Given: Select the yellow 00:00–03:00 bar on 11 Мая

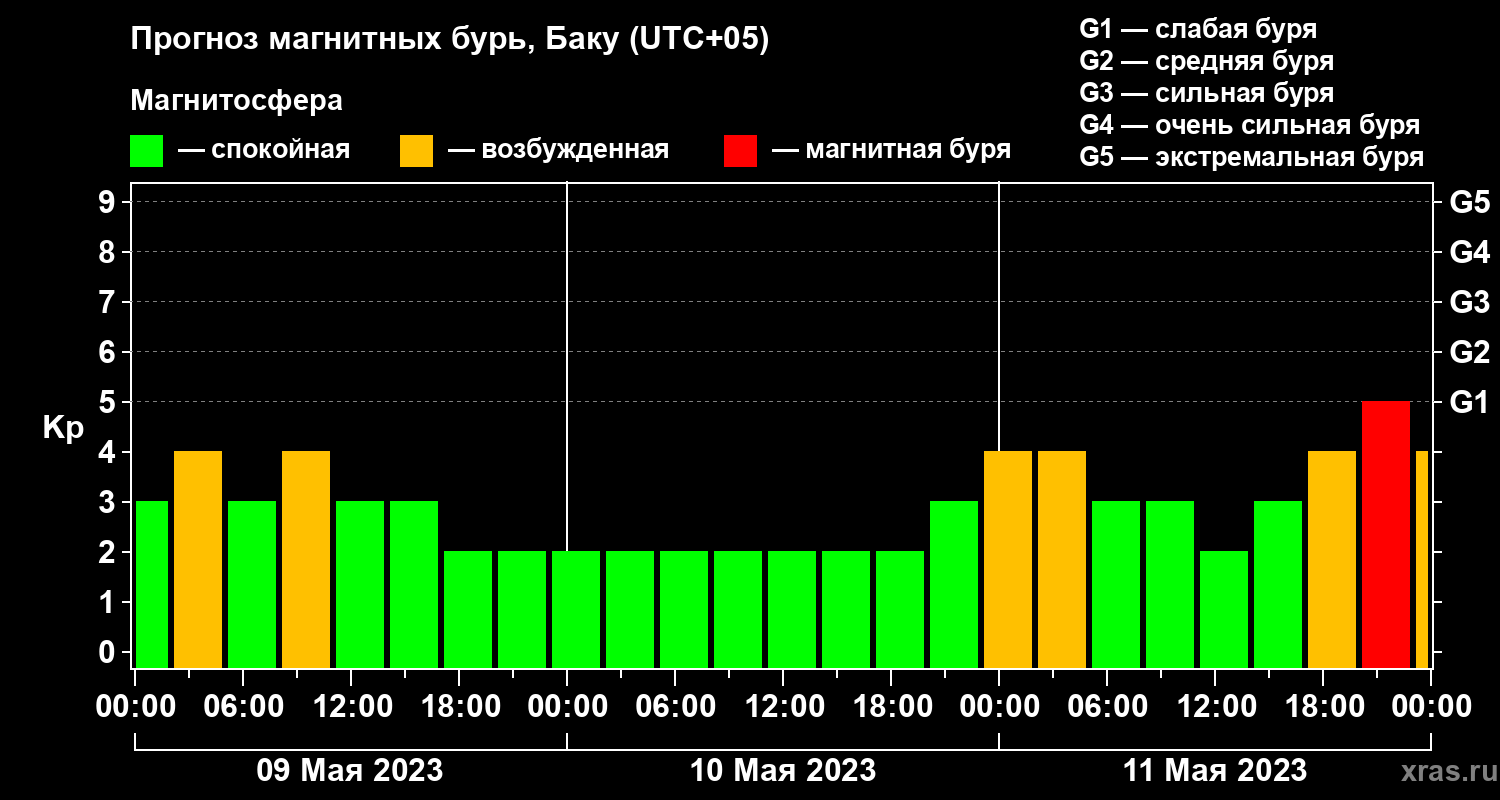Looking at the screenshot, I should (x=1008, y=560).
